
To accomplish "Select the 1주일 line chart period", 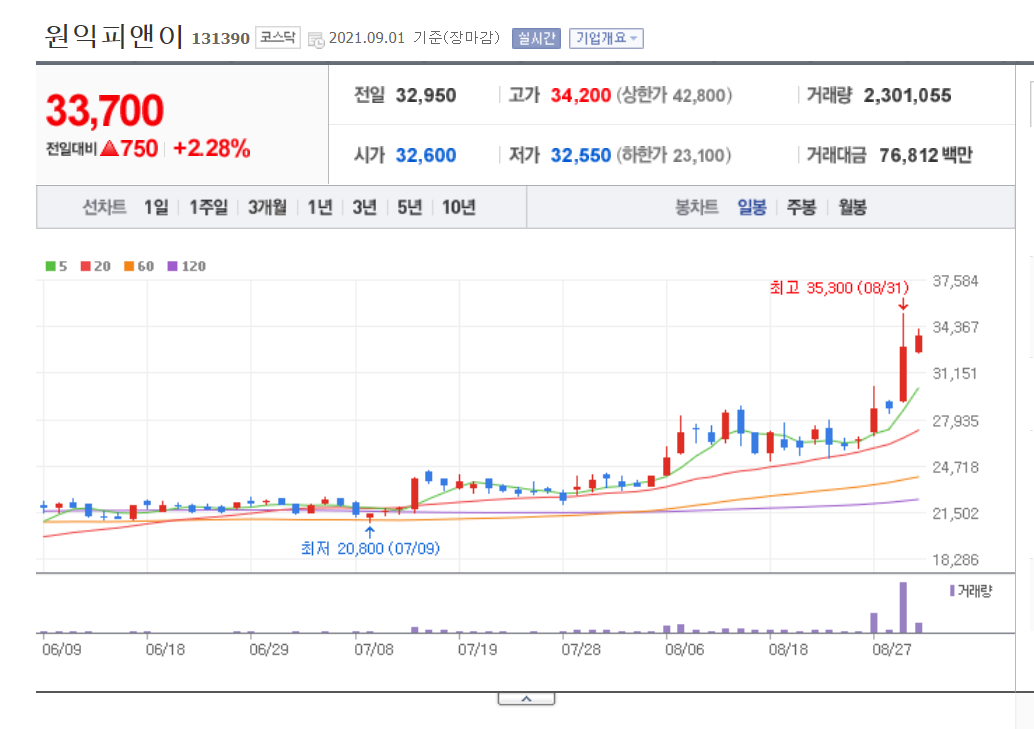I will click(x=208, y=208).
